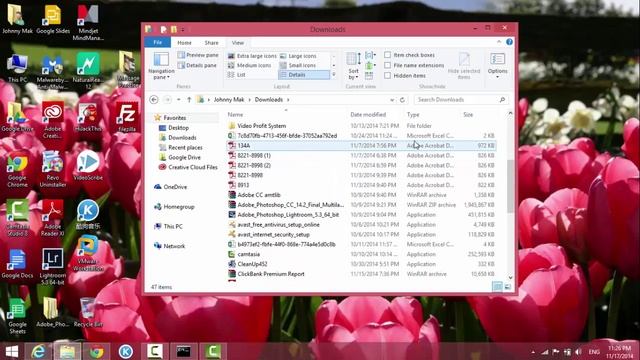
Task: Click the search magnifier icon
Action: pos(502,100)
